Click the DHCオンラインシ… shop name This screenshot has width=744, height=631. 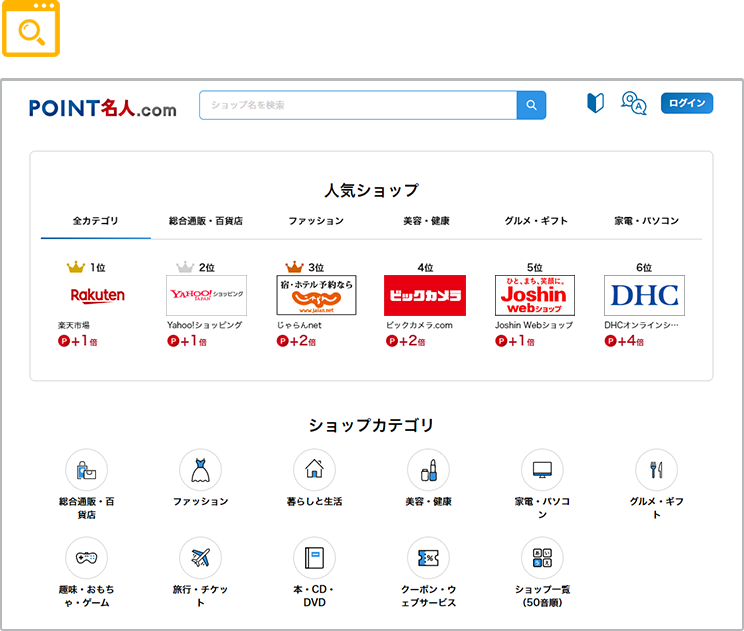pos(642,325)
